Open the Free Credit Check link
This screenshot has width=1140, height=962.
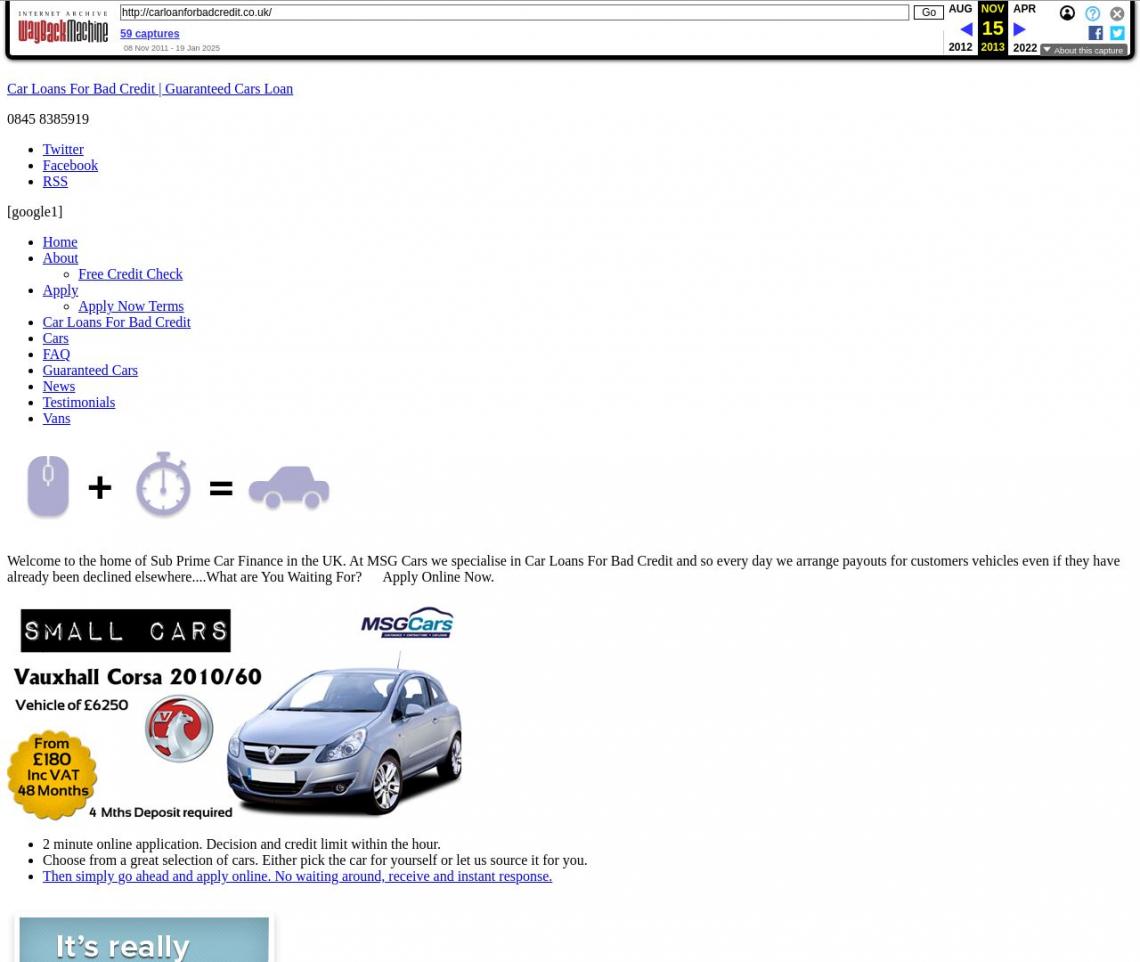coord(130,274)
